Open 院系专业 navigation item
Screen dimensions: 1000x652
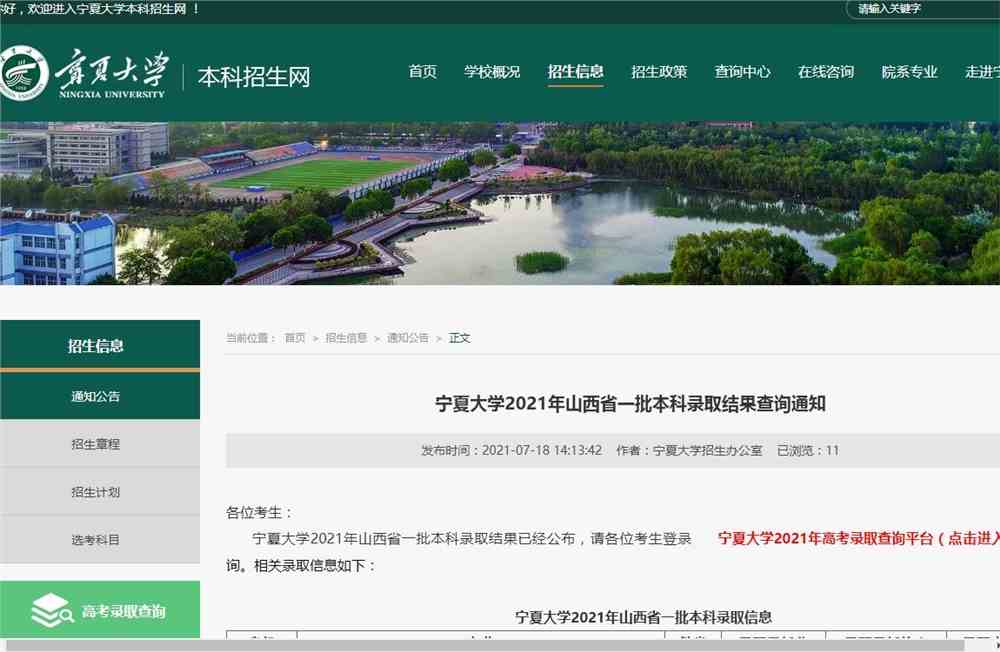pyautogui.click(x=909, y=71)
